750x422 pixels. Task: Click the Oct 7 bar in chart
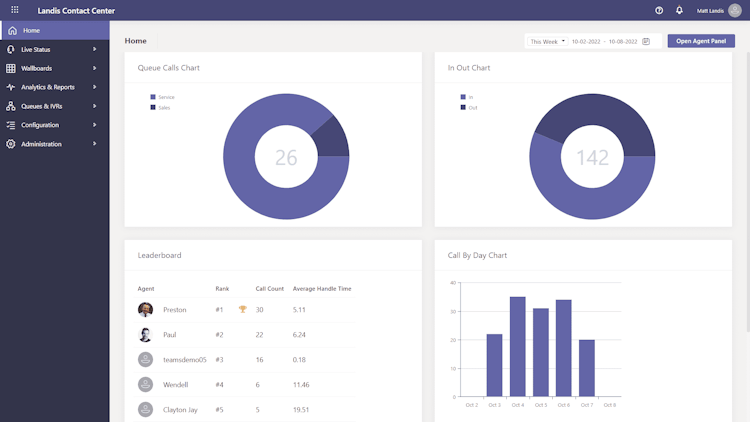pyautogui.click(x=587, y=368)
